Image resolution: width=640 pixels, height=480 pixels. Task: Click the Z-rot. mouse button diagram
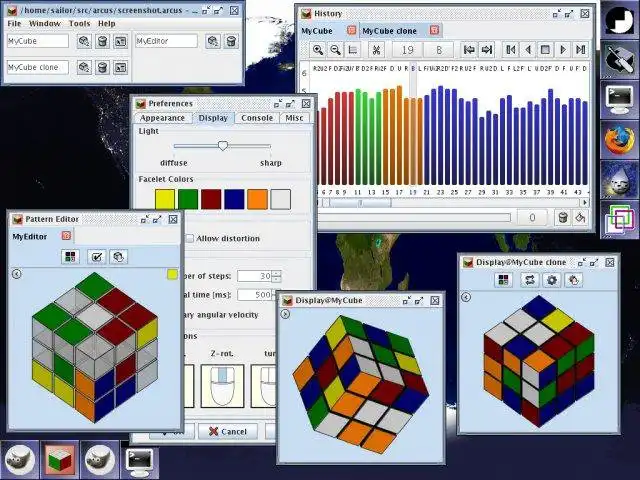pos(222,386)
